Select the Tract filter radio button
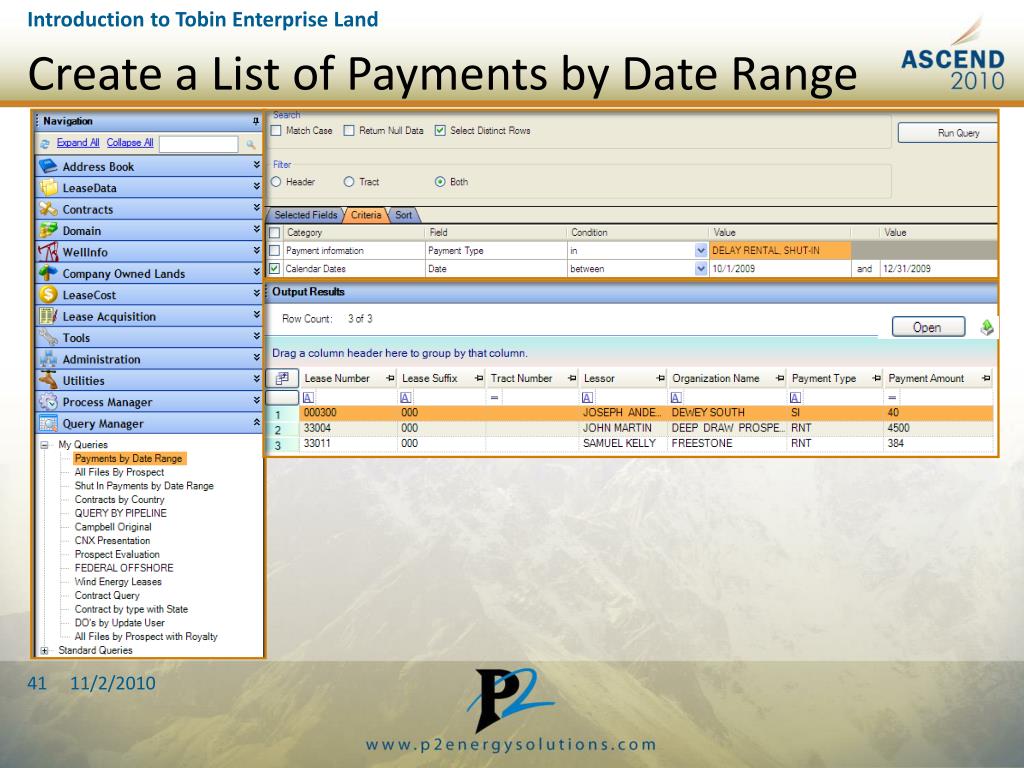The image size is (1024, 768). pos(349,182)
